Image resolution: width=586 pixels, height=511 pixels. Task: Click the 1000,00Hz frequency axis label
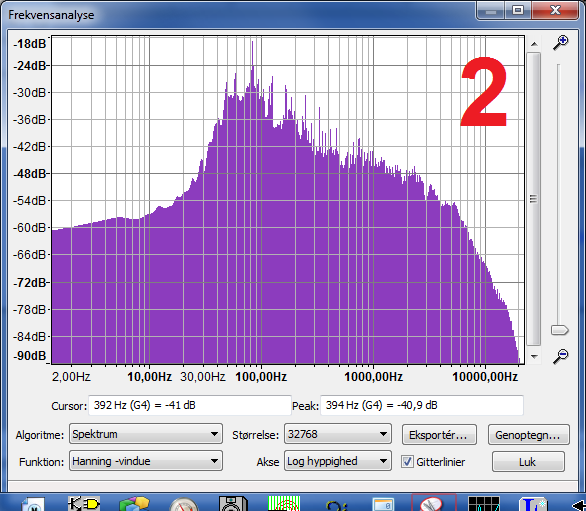(x=373, y=376)
